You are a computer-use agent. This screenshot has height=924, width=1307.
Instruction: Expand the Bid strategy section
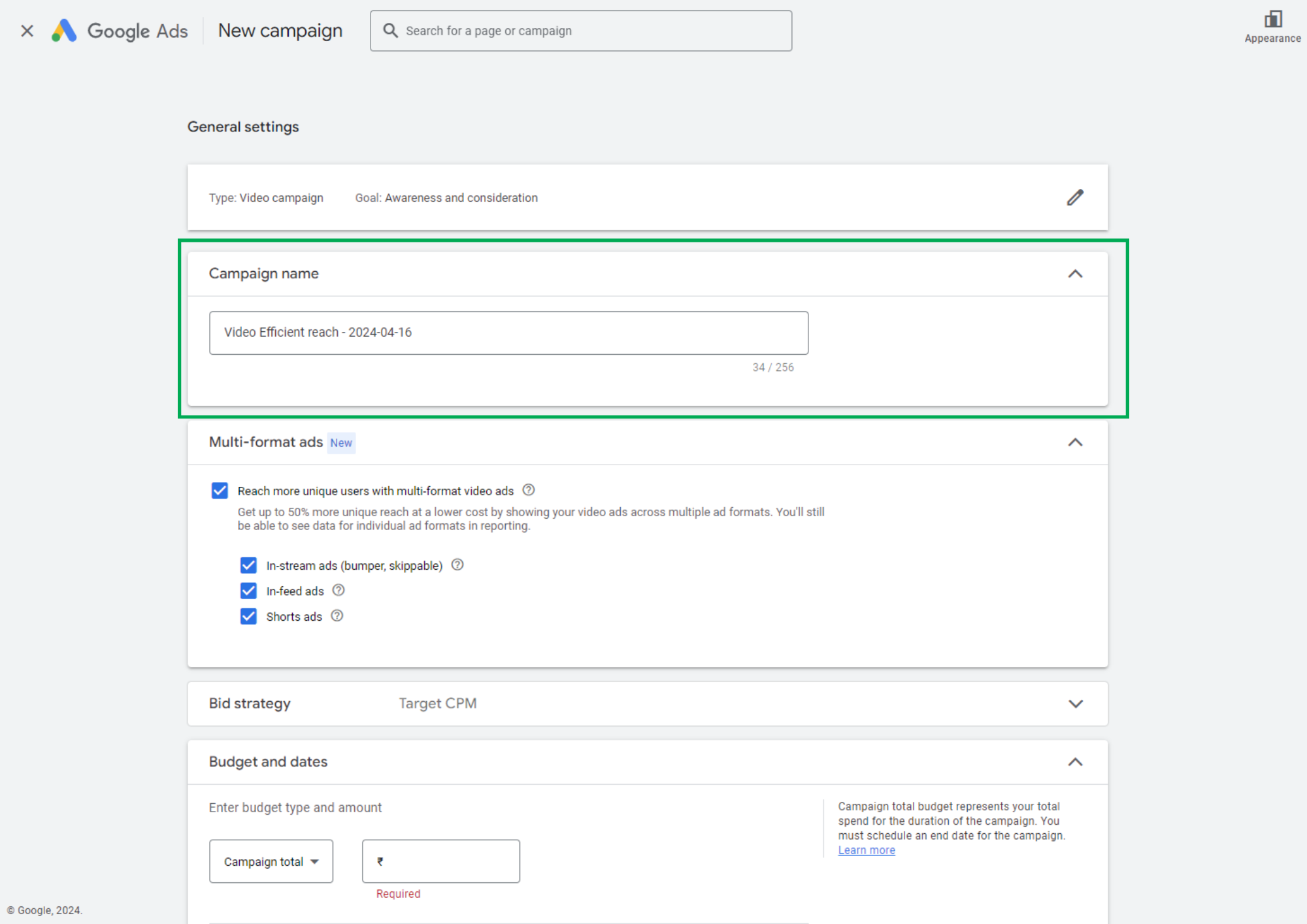tap(1075, 704)
